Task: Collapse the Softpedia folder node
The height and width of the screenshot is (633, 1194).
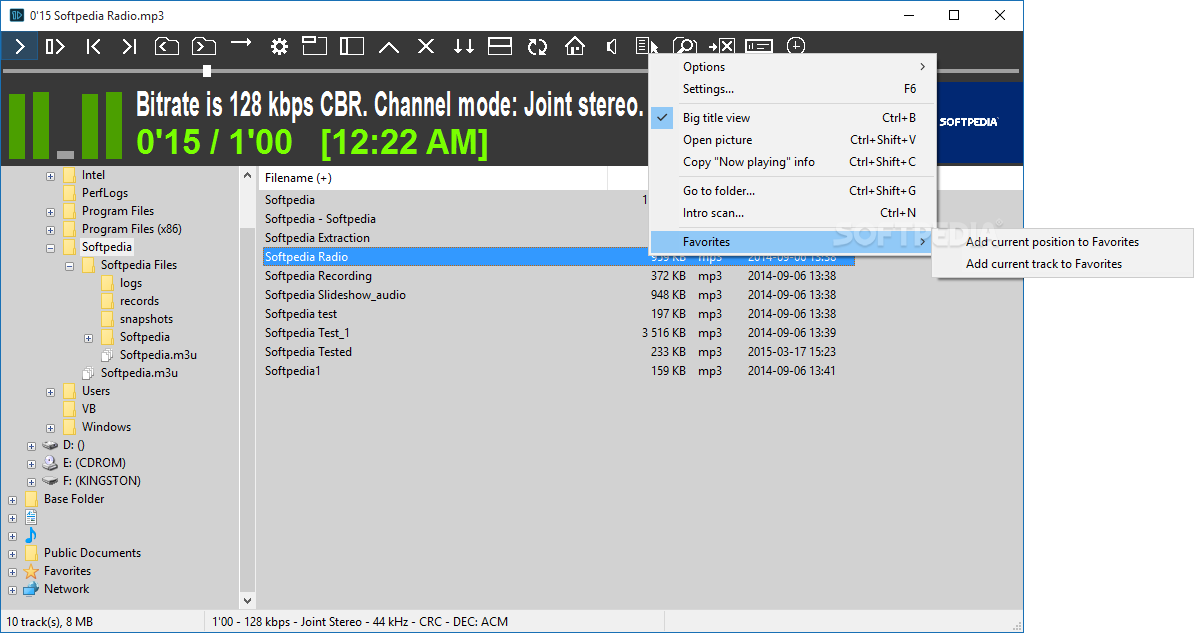Action: pyautogui.click(x=50, y=248)
